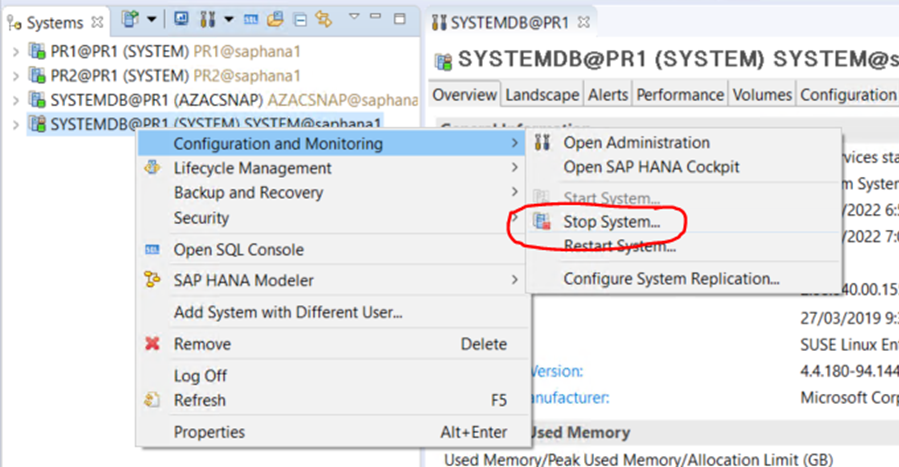Switch to the Alerts tab
This screenshot has width=899, height=467.
[608, 95]
